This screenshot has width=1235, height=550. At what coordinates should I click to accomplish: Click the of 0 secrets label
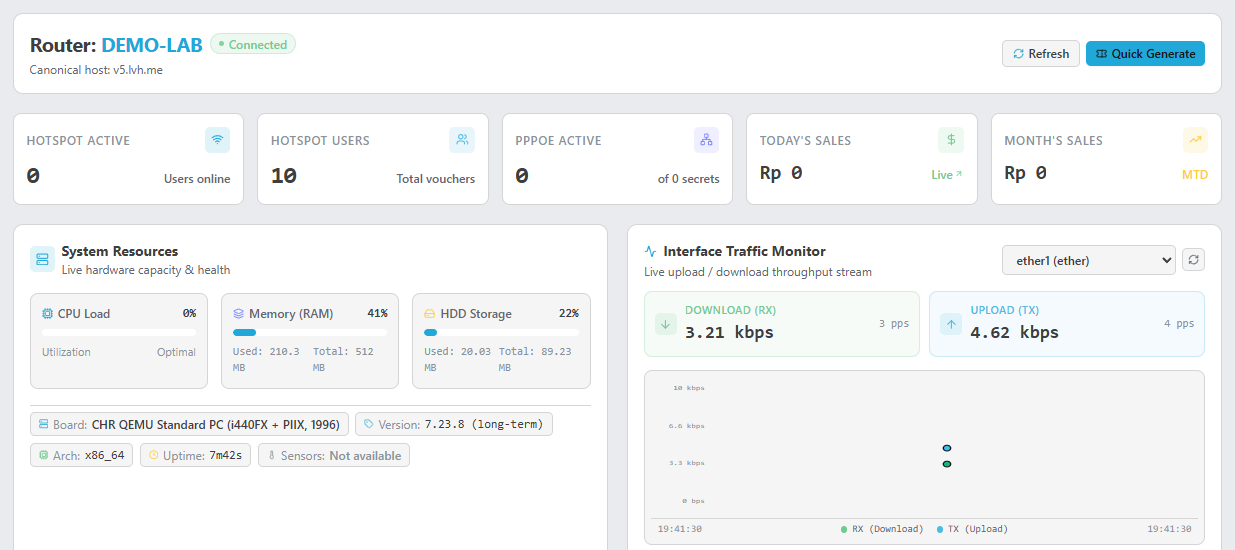pyautogui.click(x=688, y=179)
